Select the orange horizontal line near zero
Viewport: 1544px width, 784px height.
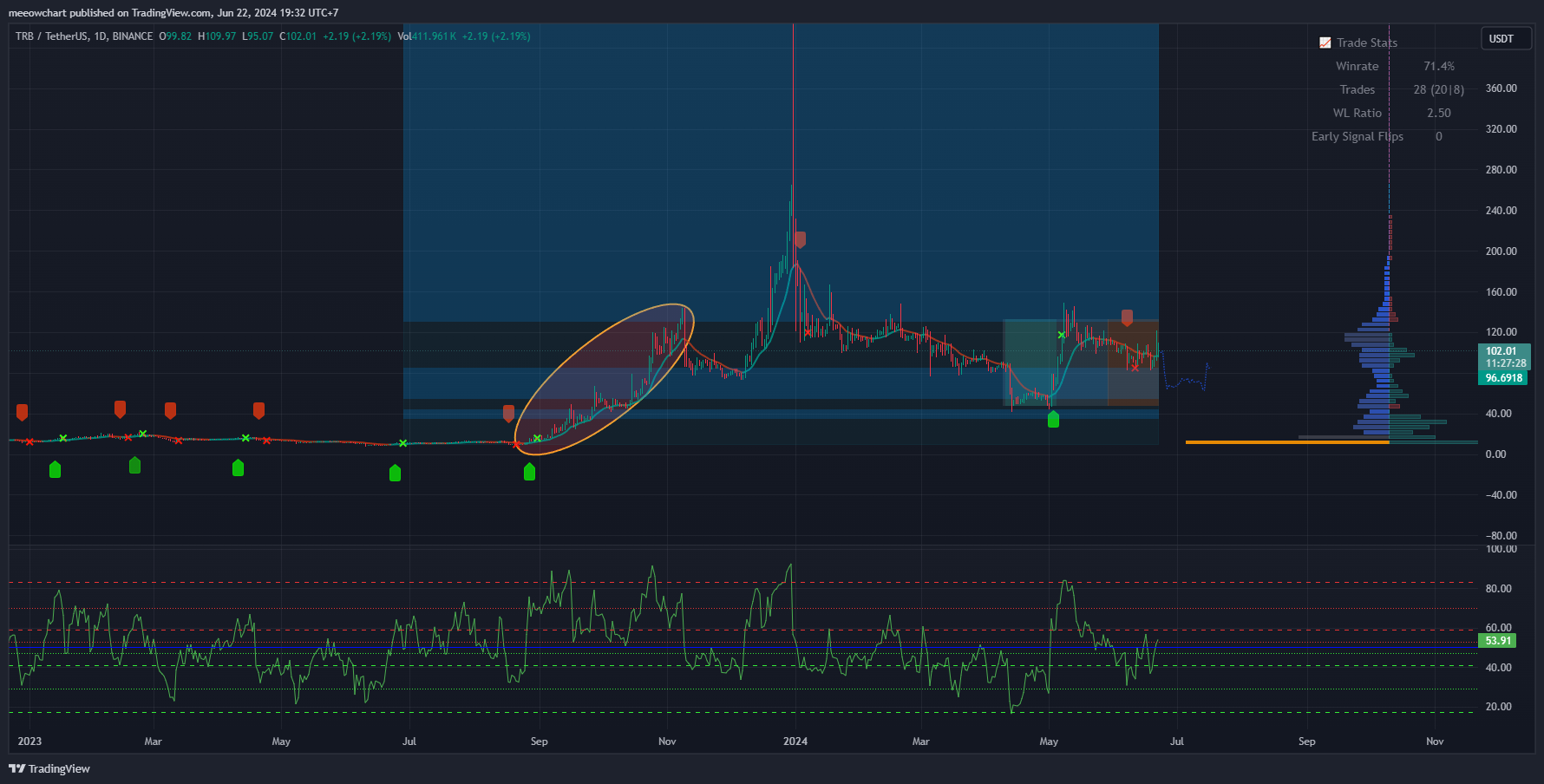coord(1287,442)
